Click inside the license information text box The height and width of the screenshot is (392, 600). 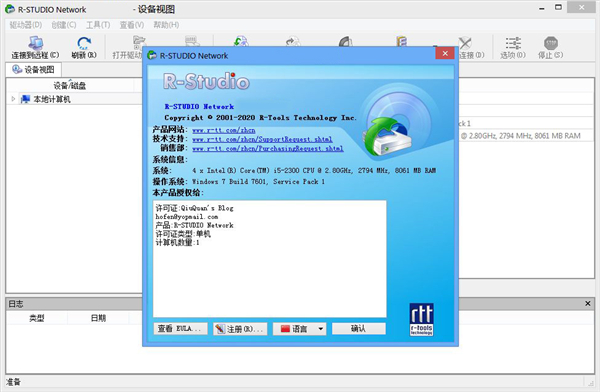(270, 258)
